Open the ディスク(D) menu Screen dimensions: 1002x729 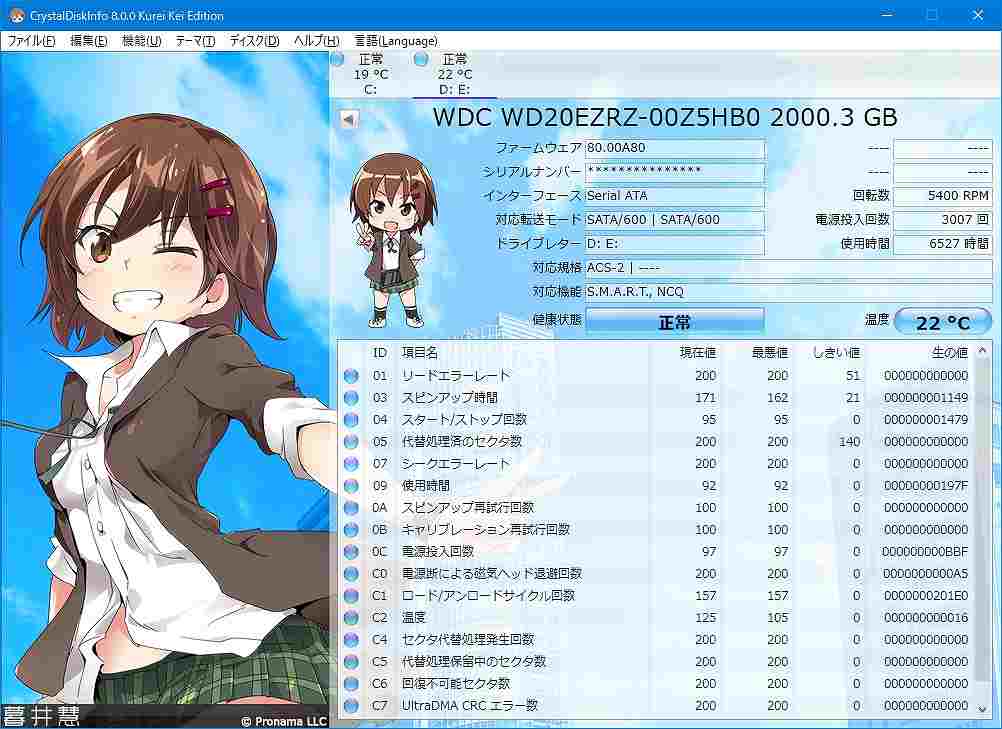pos(254,41)
